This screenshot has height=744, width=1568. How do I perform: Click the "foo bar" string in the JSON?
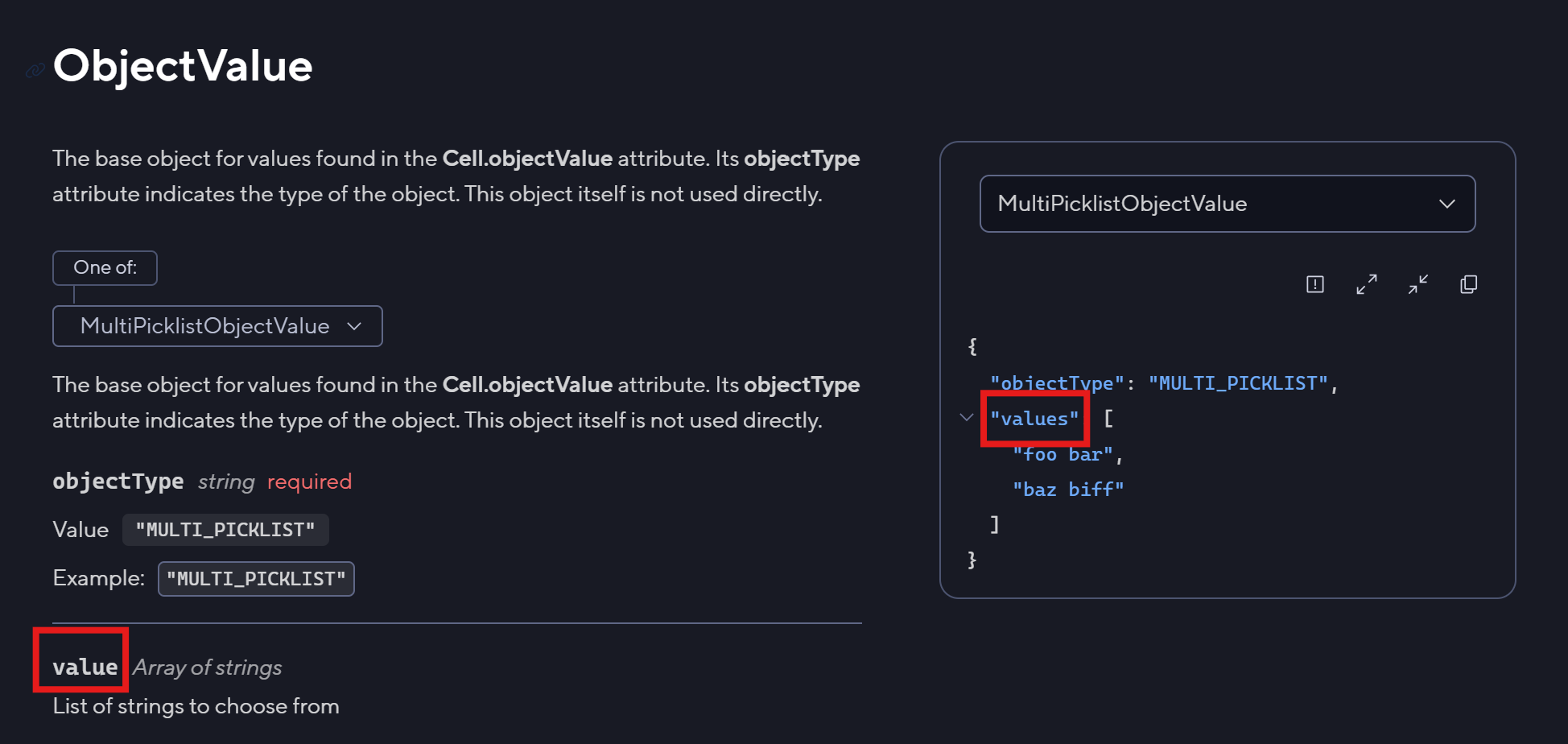(1063, 455)
